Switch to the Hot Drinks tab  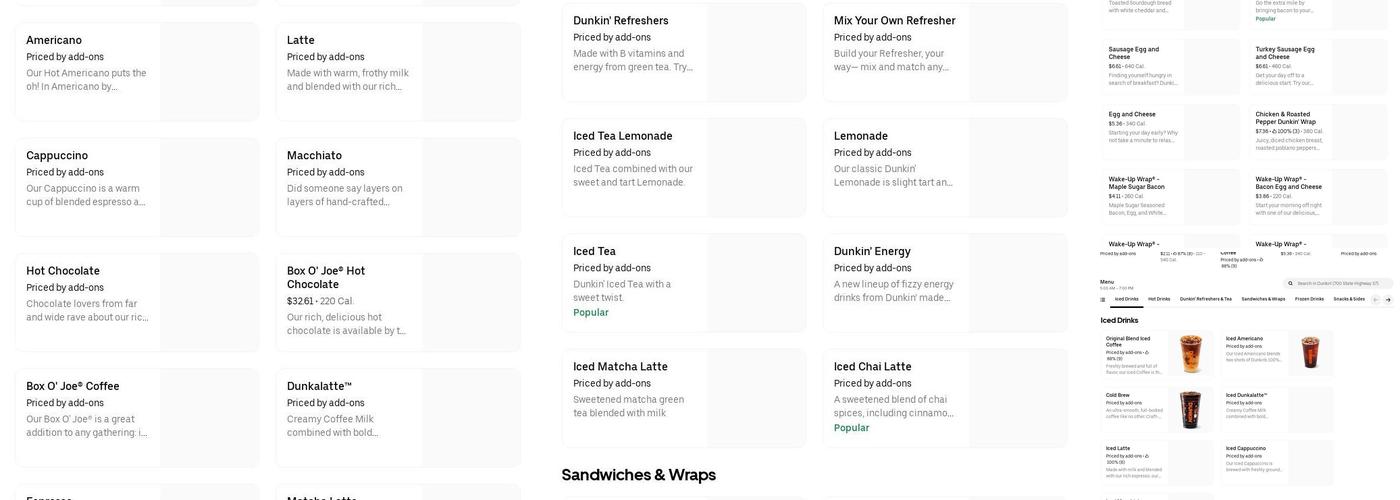coord(1159,299)
